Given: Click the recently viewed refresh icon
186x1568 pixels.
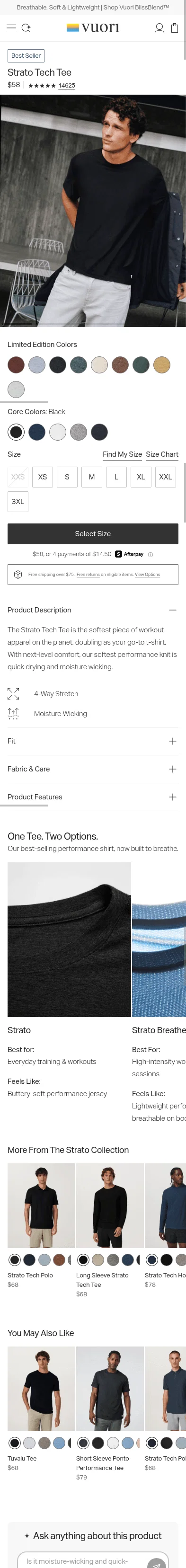Looking at the screenshot, I should tap(26, 28).
